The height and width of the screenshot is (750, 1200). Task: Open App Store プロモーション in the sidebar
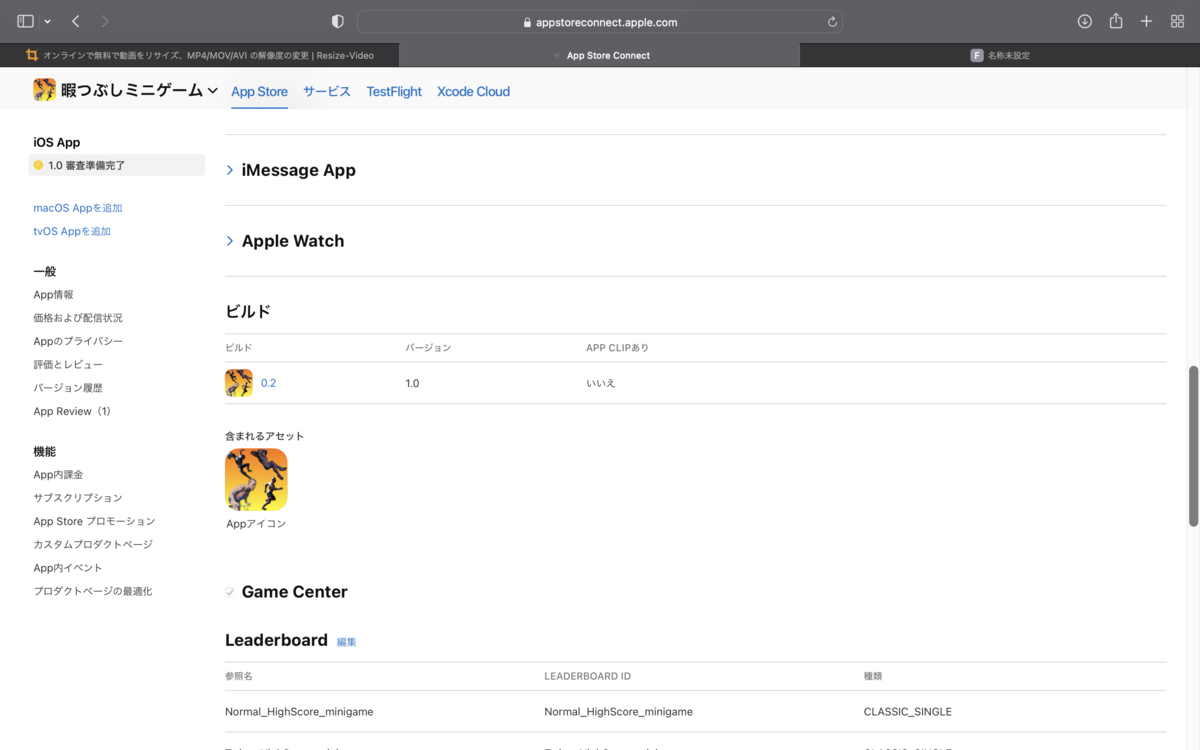(x=94, y=521)
